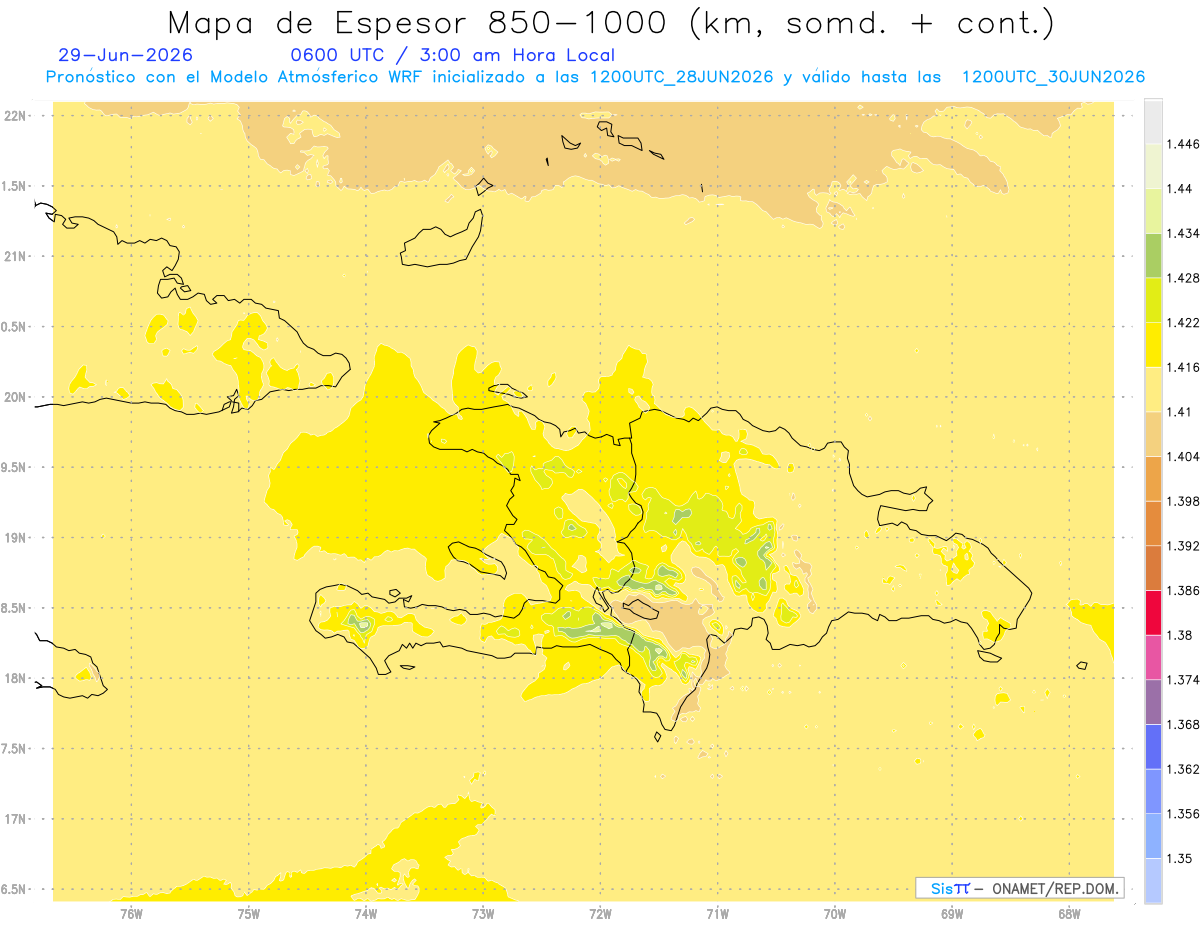The image size is (1200, 927).
Task: Click the legend value '1.428'
Action: tap(1183, 278)
